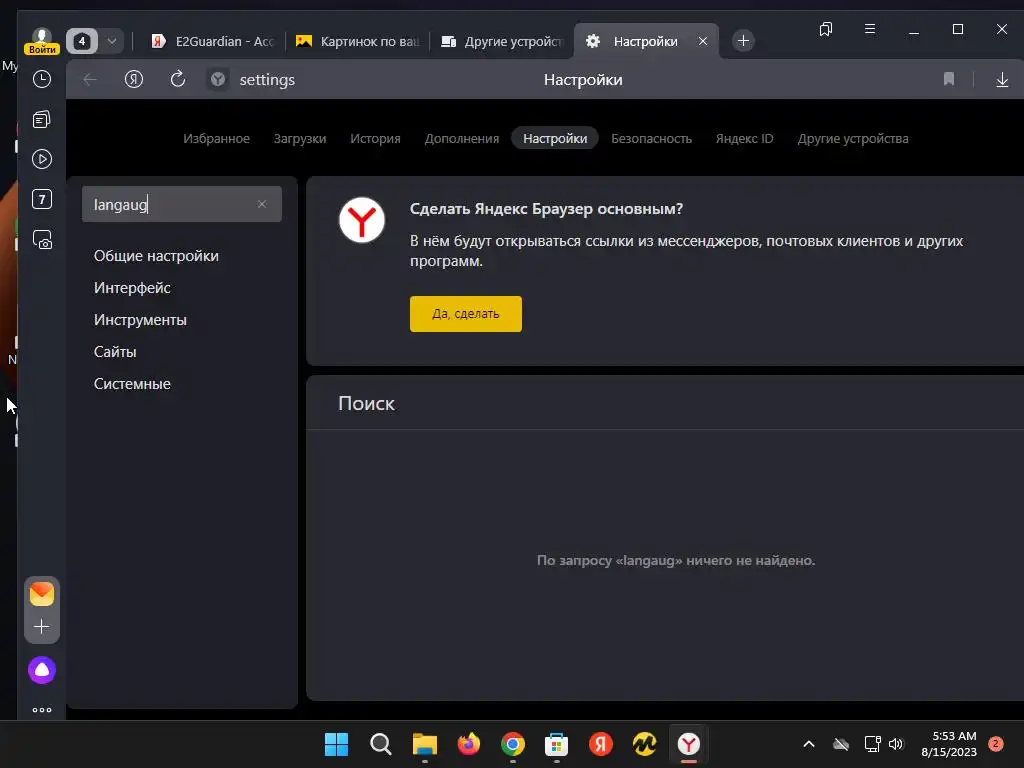Open the browser hamburger menu

(x=870, y=29)
